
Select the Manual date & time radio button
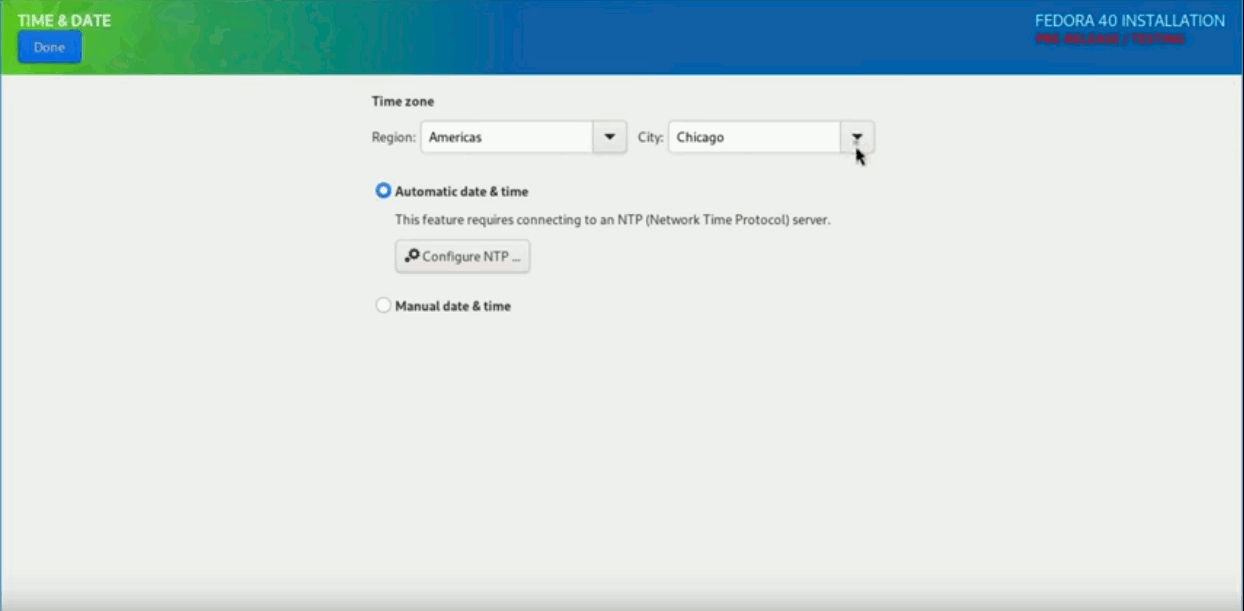(383, 306)
